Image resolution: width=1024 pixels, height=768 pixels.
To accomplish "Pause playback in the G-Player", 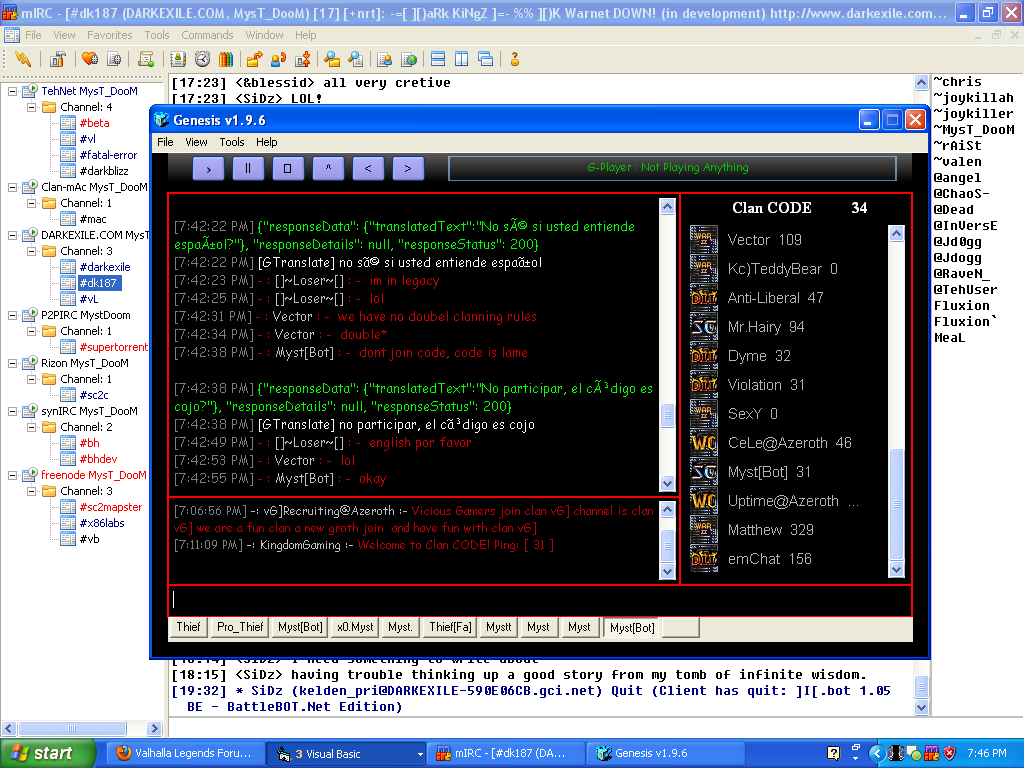I will (248, 168).
